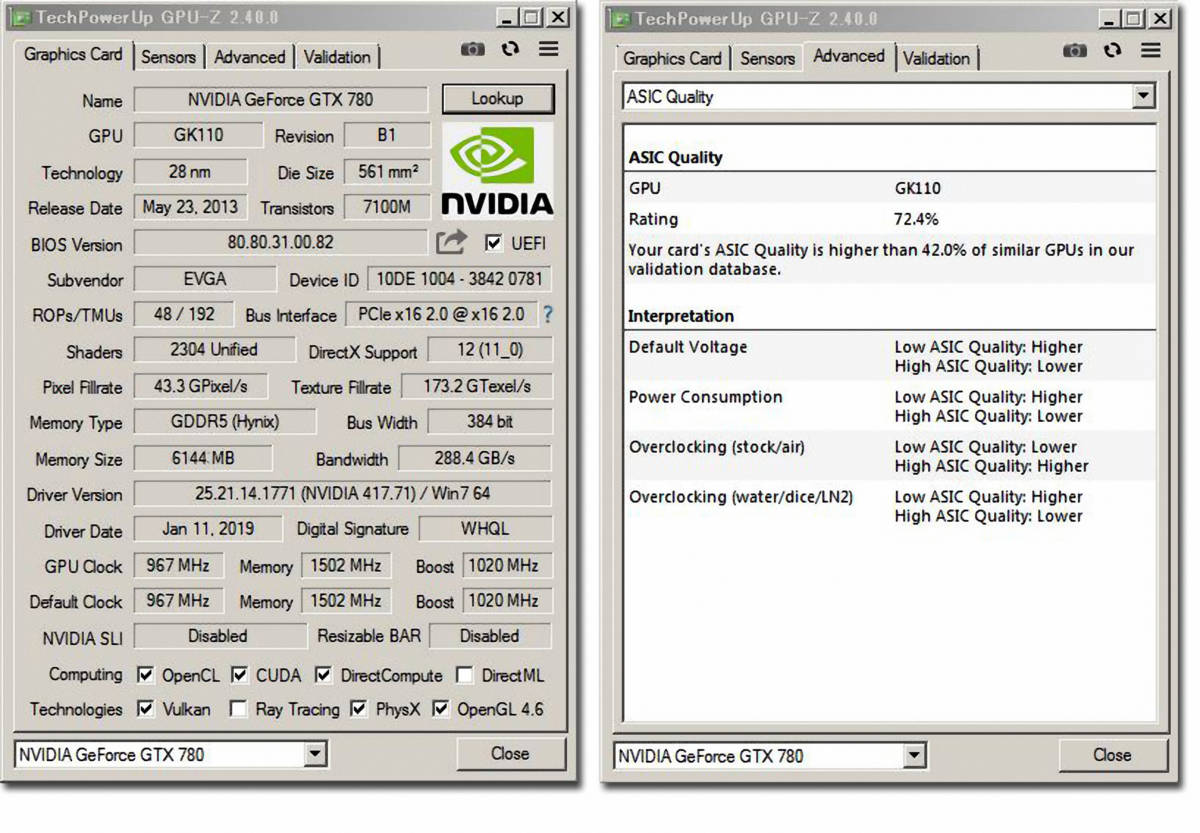The height and width of the screenshot is (833, 1200).
Task: Click the refresh icon in the Advanced window
Action: point(1112,49)
